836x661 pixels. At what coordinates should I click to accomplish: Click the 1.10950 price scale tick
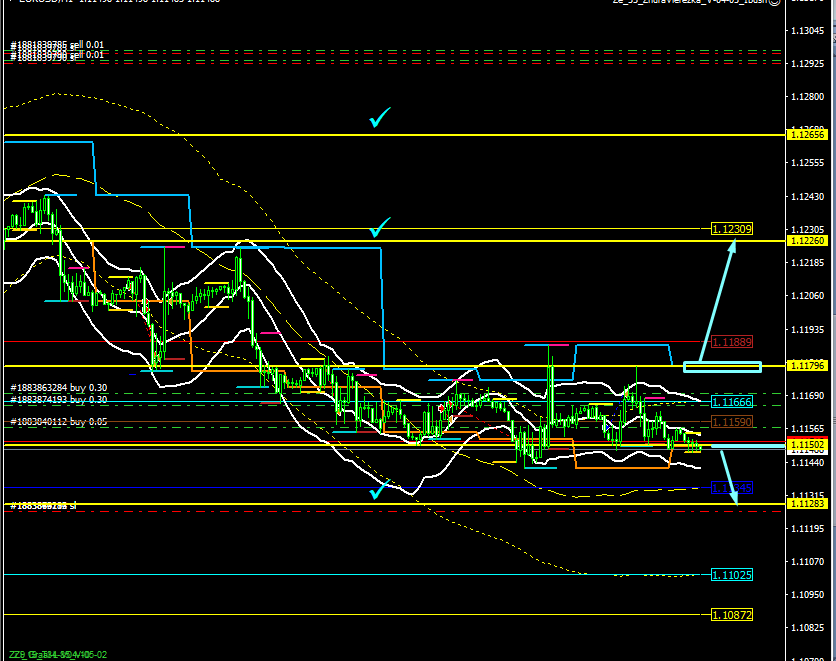pos(807,595)
